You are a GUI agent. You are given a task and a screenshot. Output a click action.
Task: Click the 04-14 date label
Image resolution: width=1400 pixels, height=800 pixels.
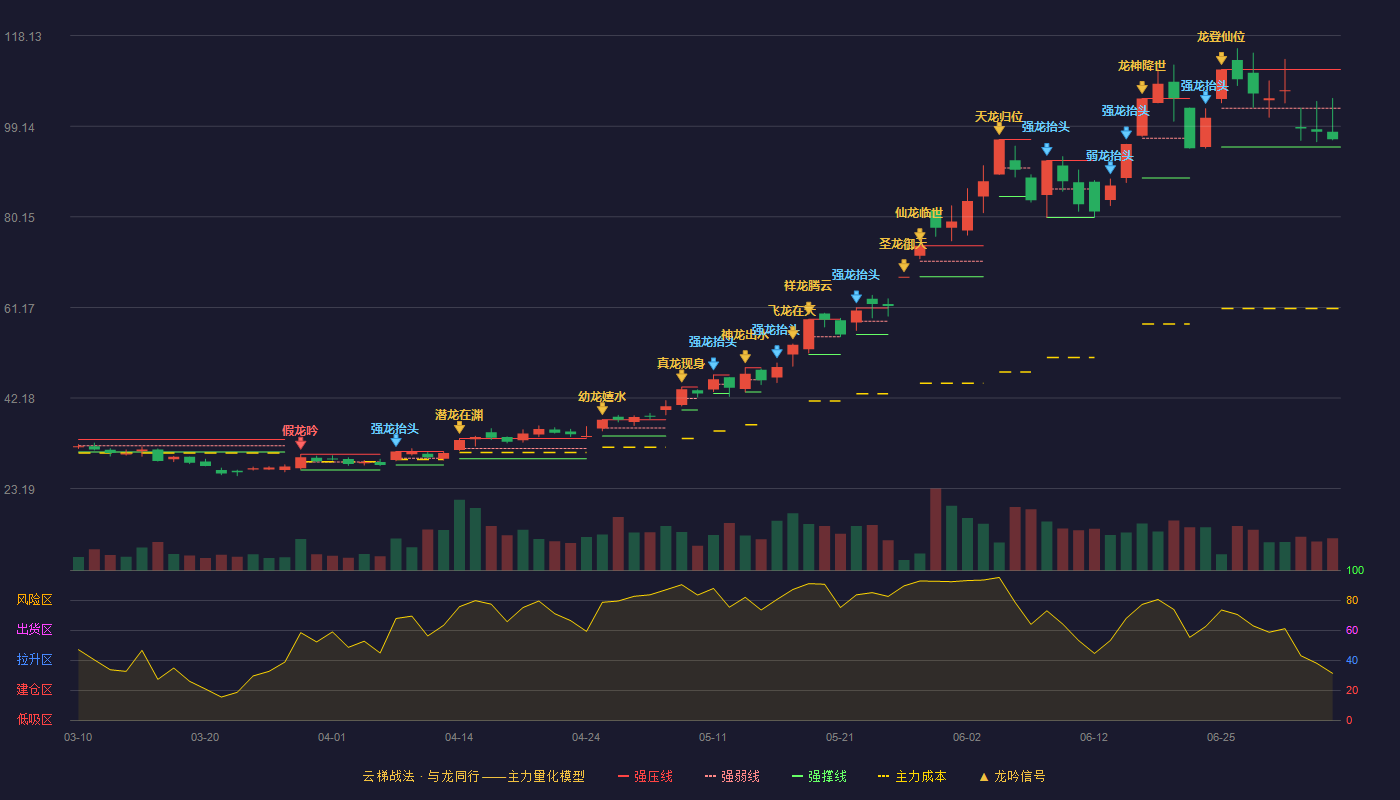pyautogui.click(x=459, y=737)
